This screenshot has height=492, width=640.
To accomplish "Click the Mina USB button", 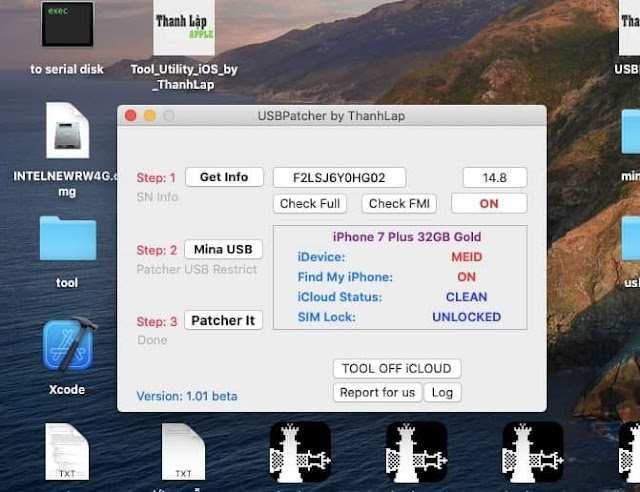I will coord(223,249).
